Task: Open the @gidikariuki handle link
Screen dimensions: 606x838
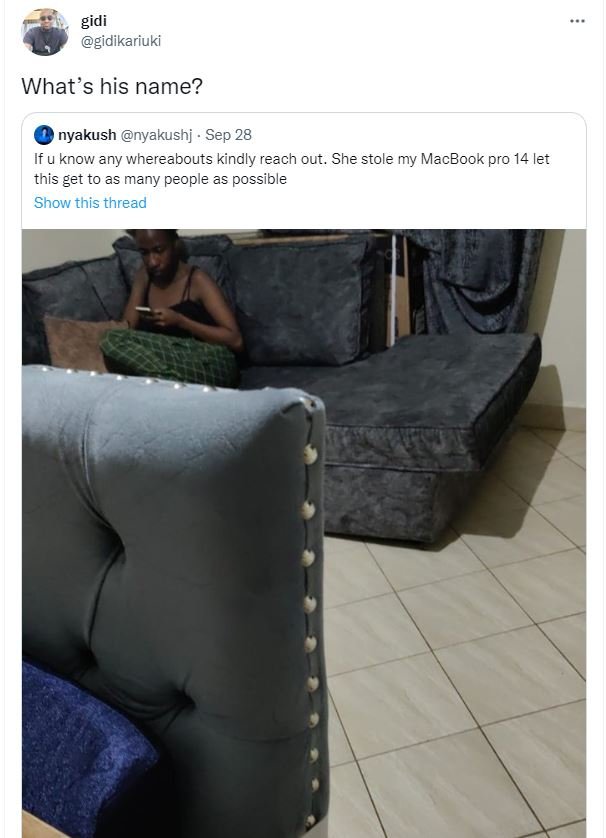Action: (121, 41)
